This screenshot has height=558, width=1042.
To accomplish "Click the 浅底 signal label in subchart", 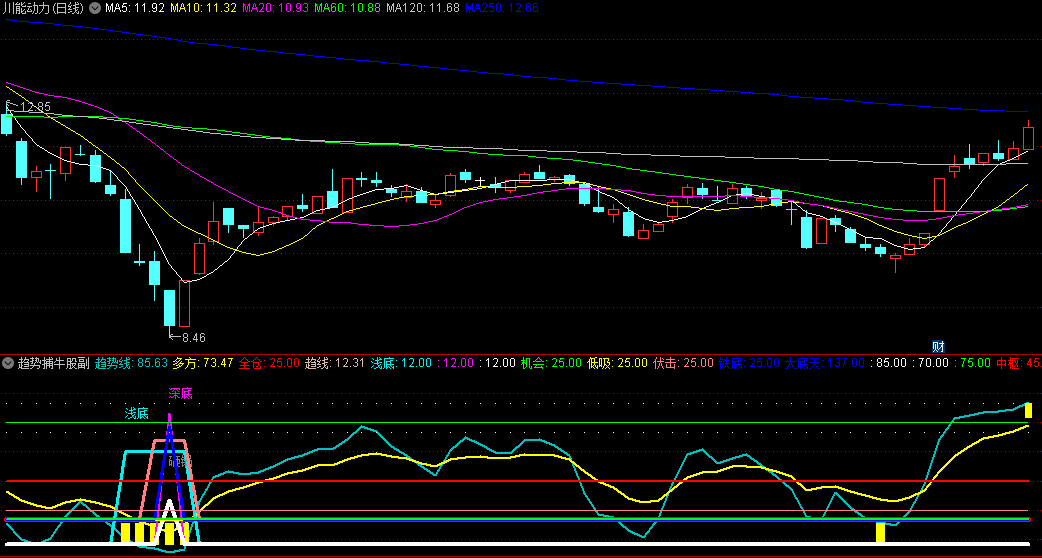I will (136, 413).
